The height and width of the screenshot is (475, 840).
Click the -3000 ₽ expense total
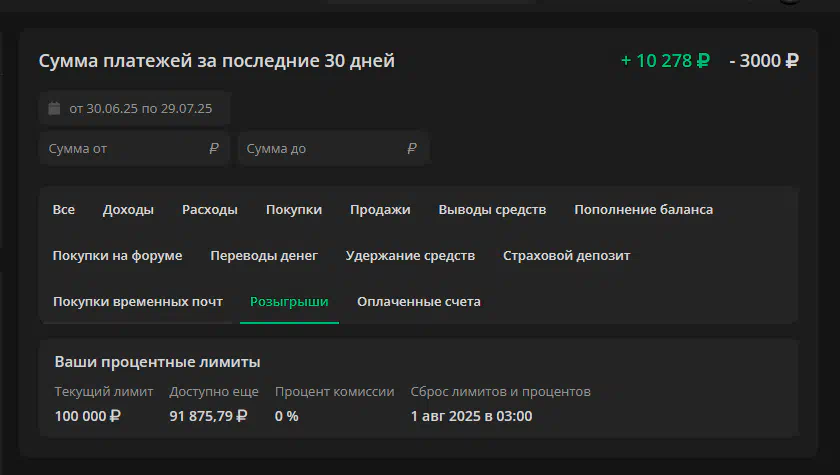click(764, 61)
